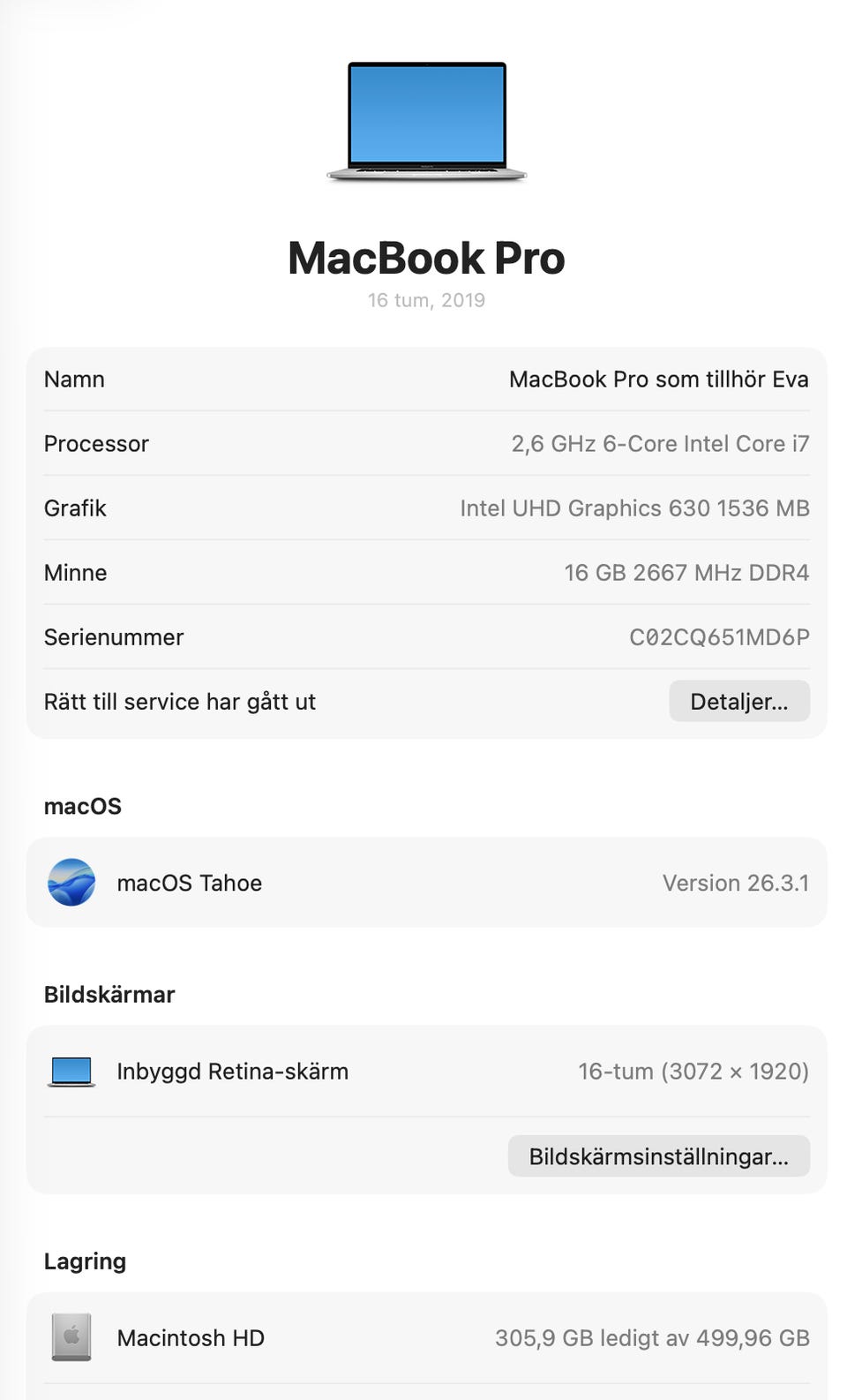
Task: Click the Rätt till service har gått ut text
Action: (x=180, y=702)
